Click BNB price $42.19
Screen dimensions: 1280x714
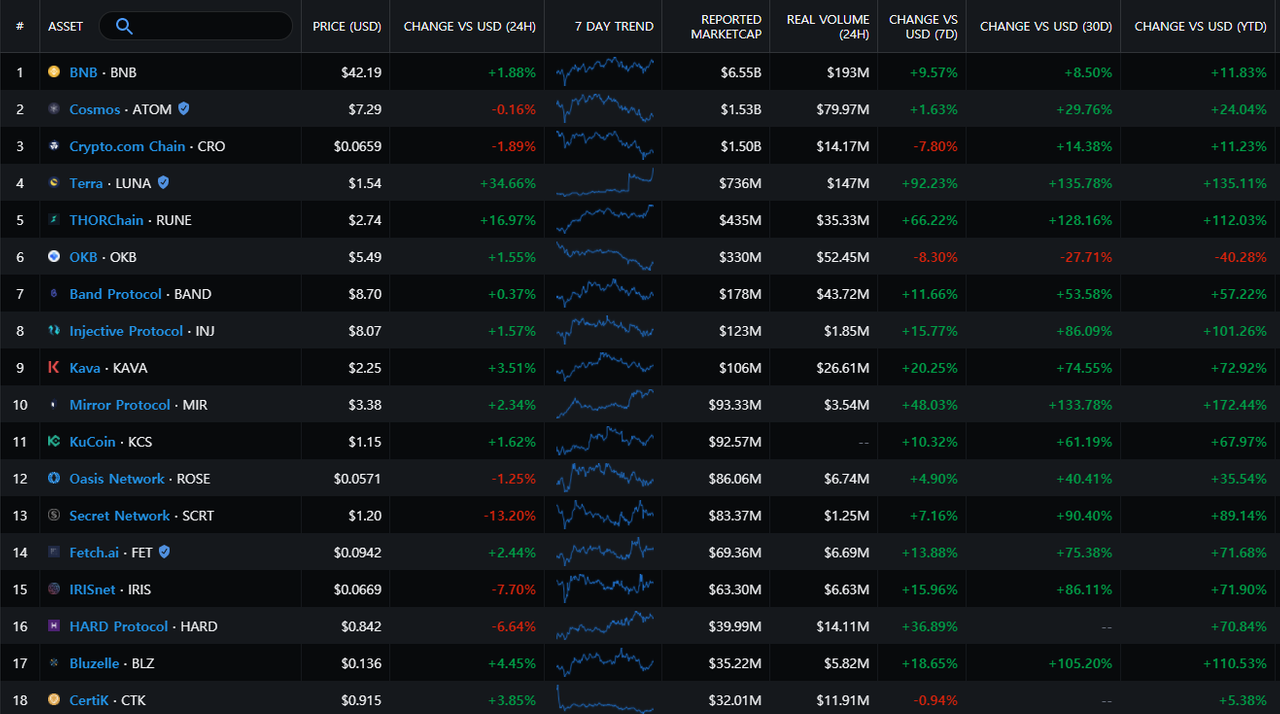360,72
